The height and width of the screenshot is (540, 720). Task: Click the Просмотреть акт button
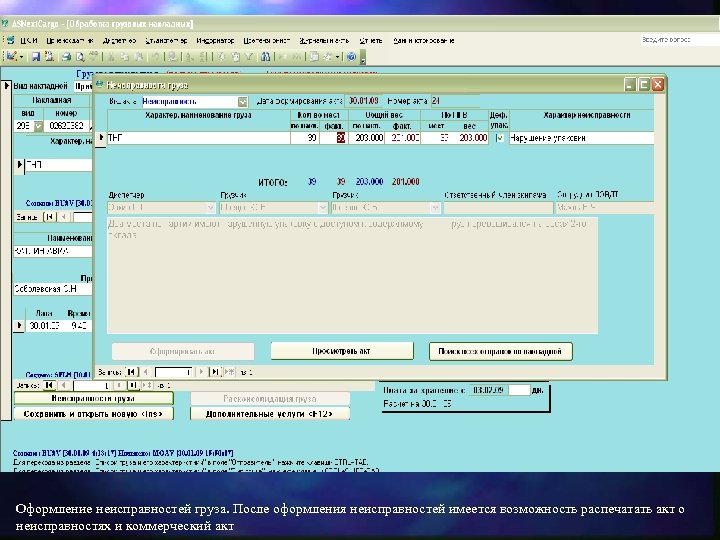342,351
